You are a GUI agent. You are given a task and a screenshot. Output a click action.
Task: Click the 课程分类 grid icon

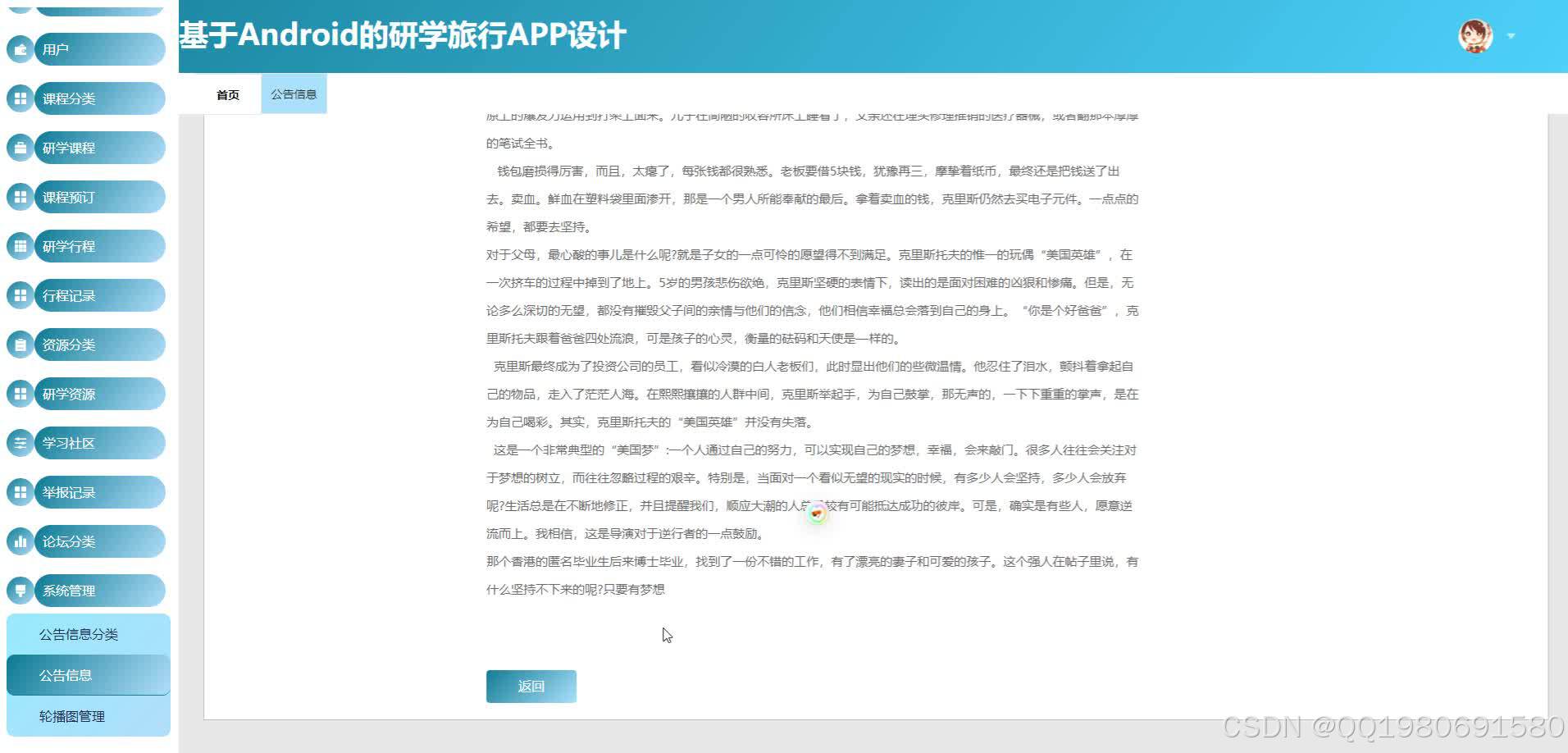tap(21, 98)
